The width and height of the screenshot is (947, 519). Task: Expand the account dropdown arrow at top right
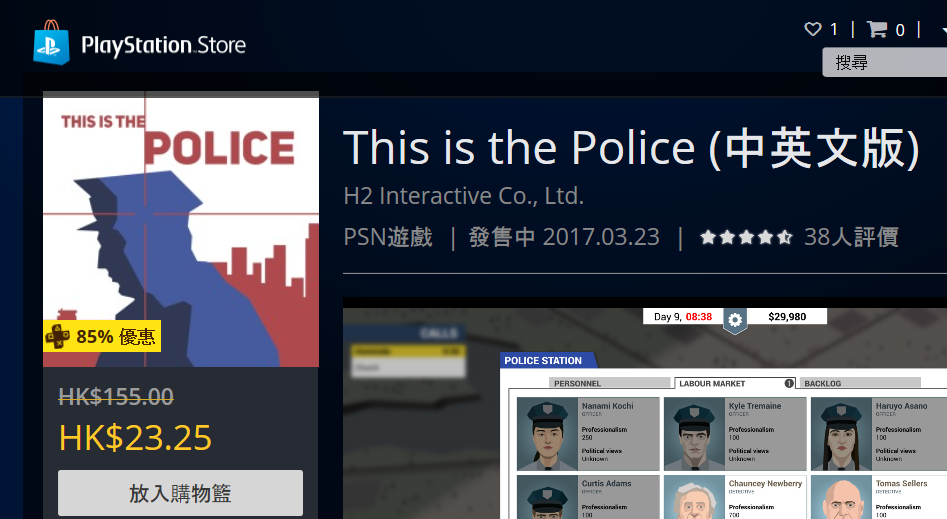click(943, 29)
